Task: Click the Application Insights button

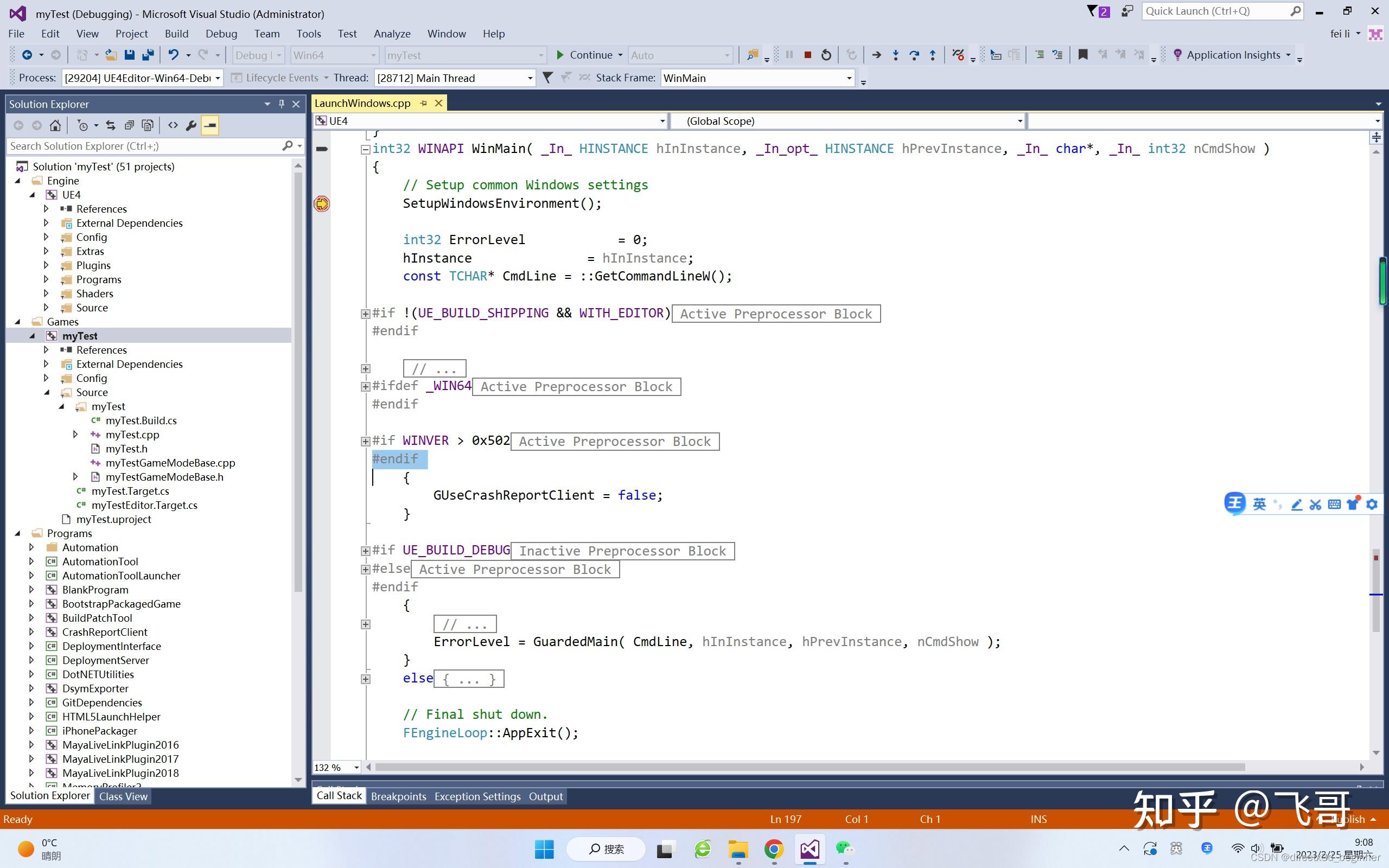Action: (x=1233, y=55)
